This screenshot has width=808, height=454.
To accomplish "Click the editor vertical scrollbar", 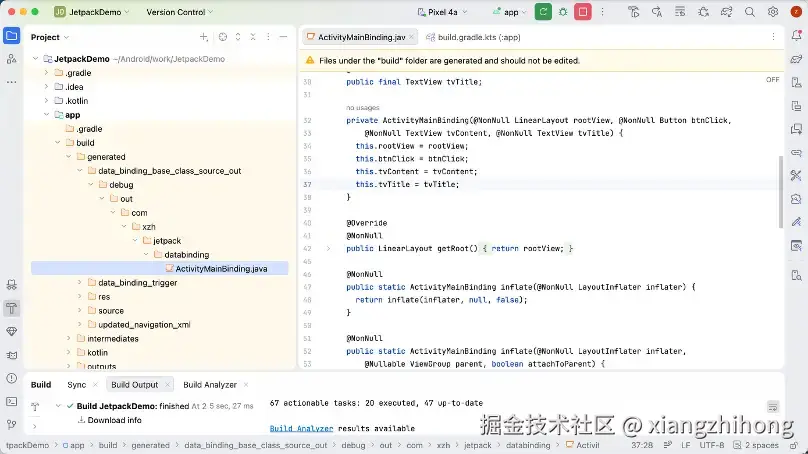I will coord(780,191).
